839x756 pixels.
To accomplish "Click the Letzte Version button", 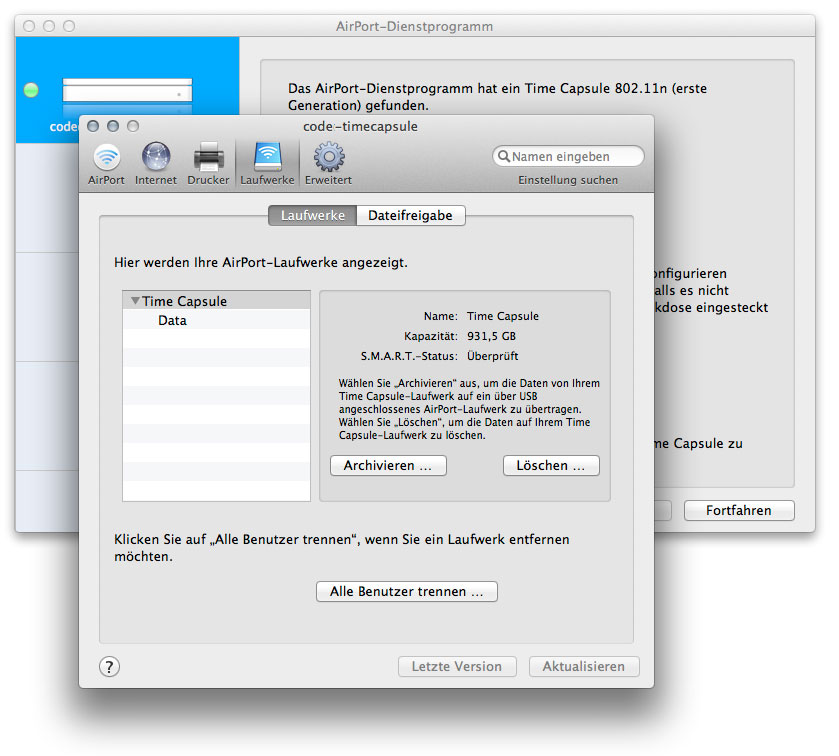I will 457,667.
